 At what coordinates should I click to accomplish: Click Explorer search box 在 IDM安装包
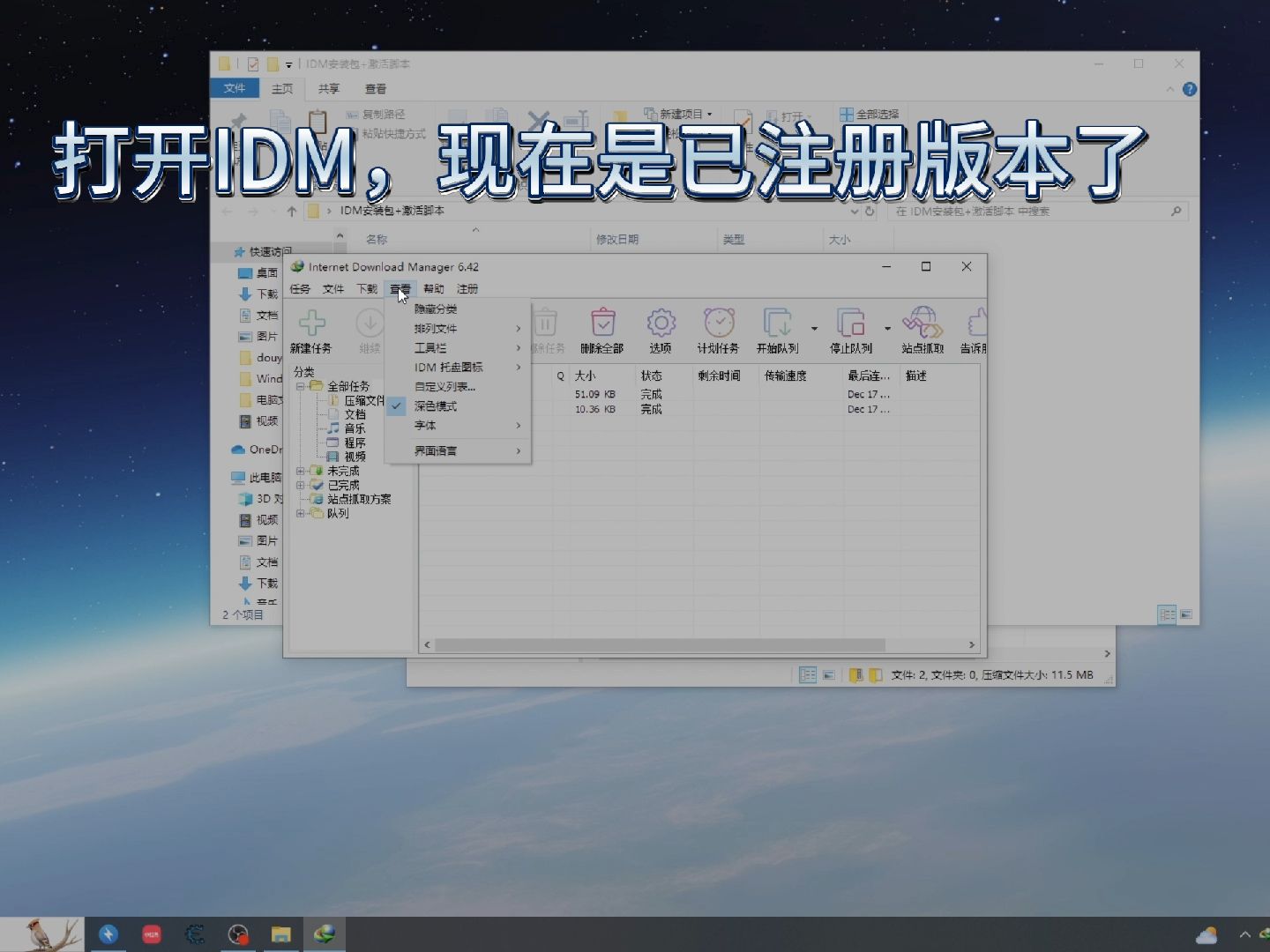coord(1037,212)
